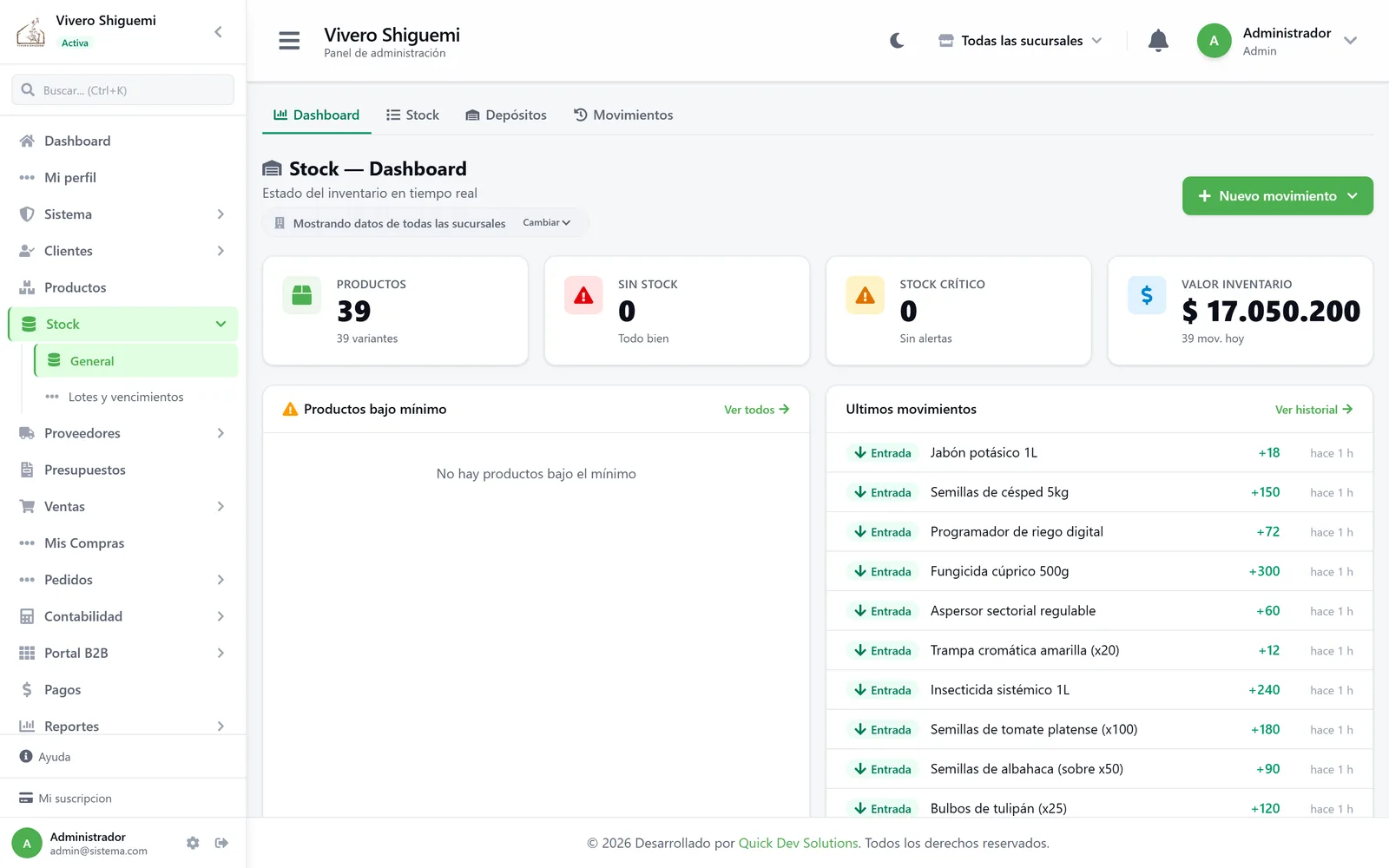Click Ver todos link

click(x=756, y=410)
